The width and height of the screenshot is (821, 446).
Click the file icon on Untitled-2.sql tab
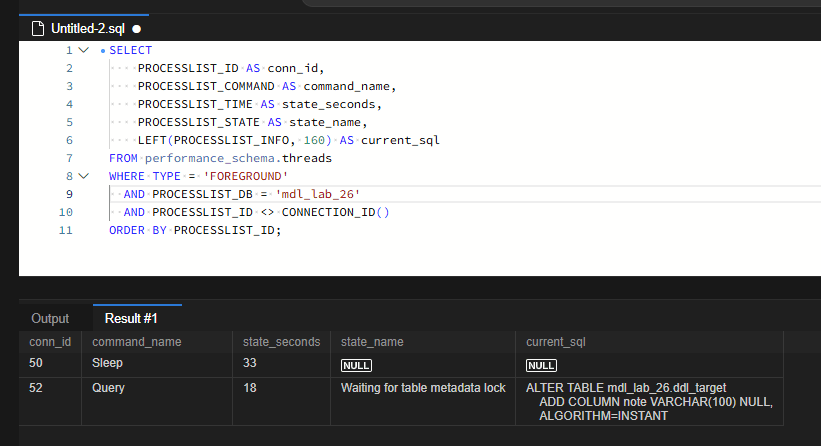(x=38, y=28)
